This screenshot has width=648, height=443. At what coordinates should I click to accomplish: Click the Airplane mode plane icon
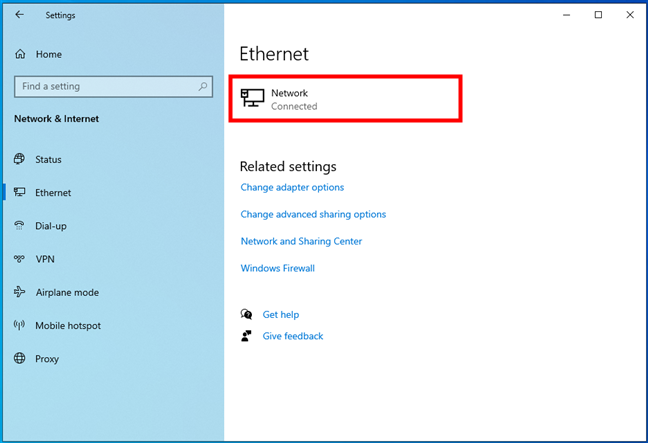point(19,292)
